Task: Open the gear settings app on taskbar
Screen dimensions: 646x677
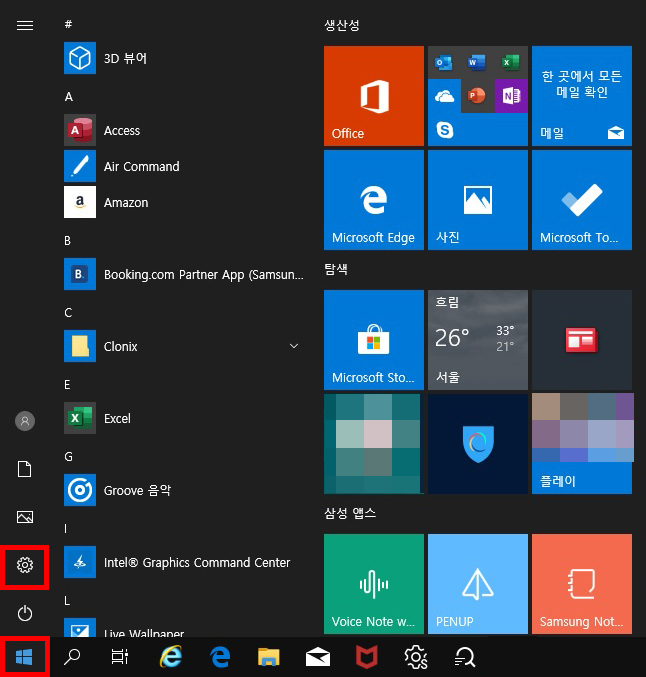Action: (x=416, y=657)
